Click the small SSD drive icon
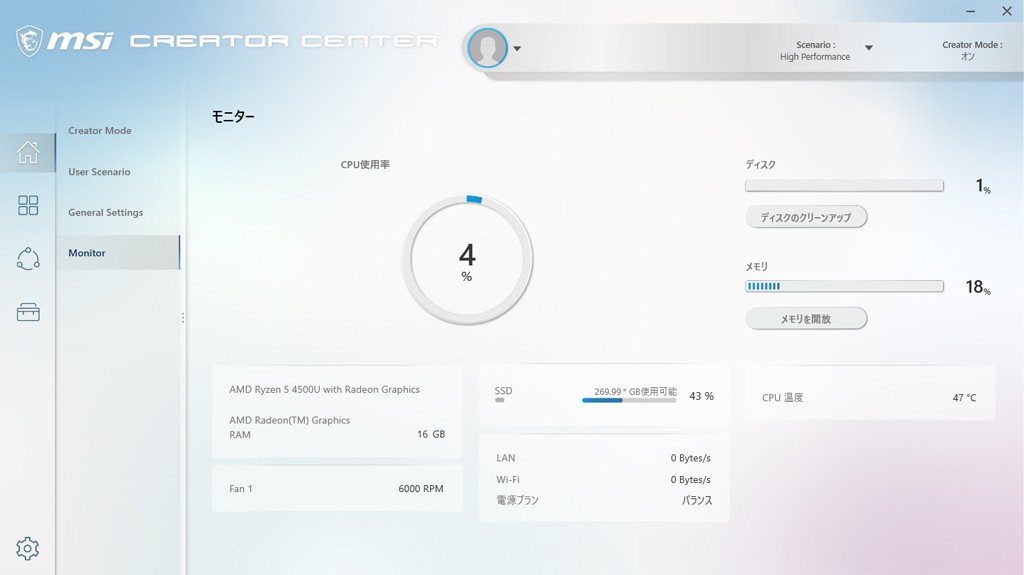1024x575 pixels. 500,400
